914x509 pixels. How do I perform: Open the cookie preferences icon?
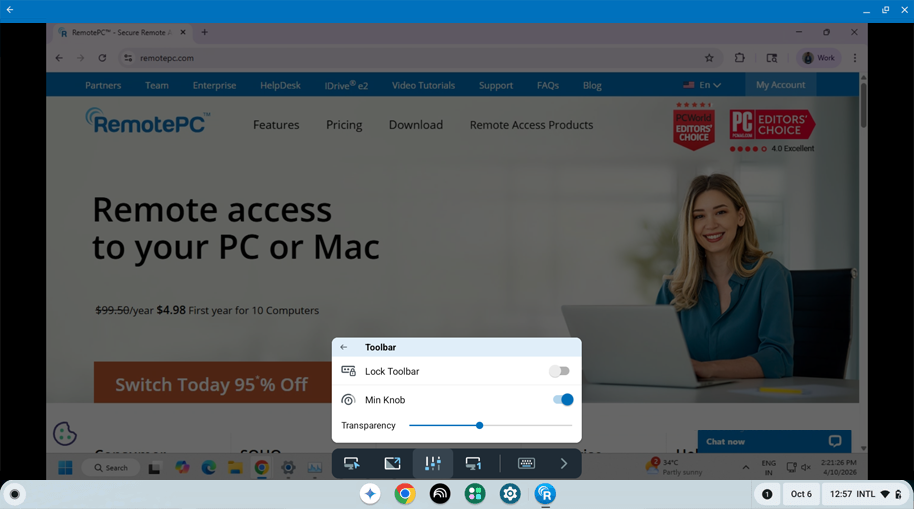pos(65,434)
